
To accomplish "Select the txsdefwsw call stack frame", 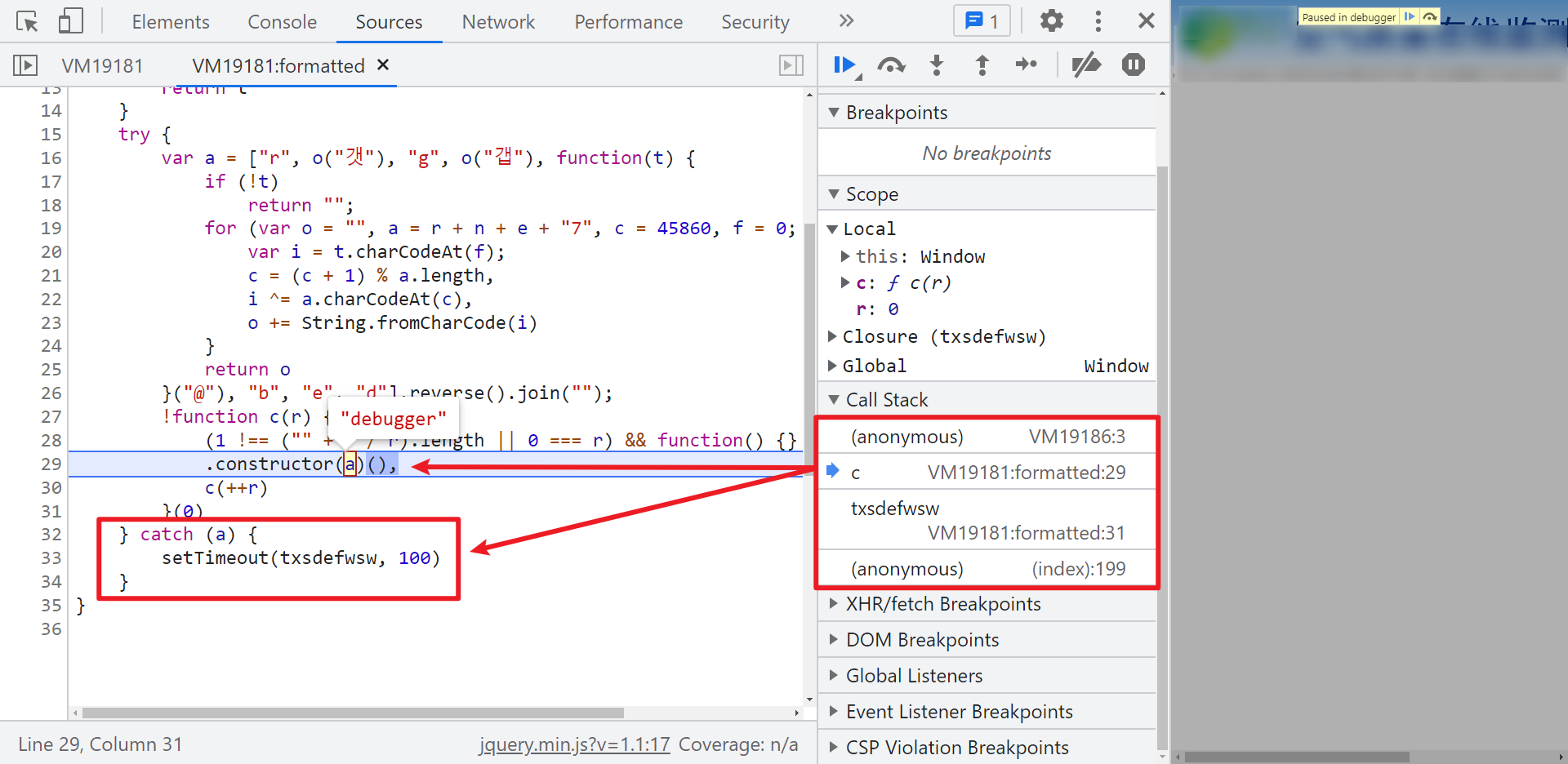I will (x=987, y=520).
